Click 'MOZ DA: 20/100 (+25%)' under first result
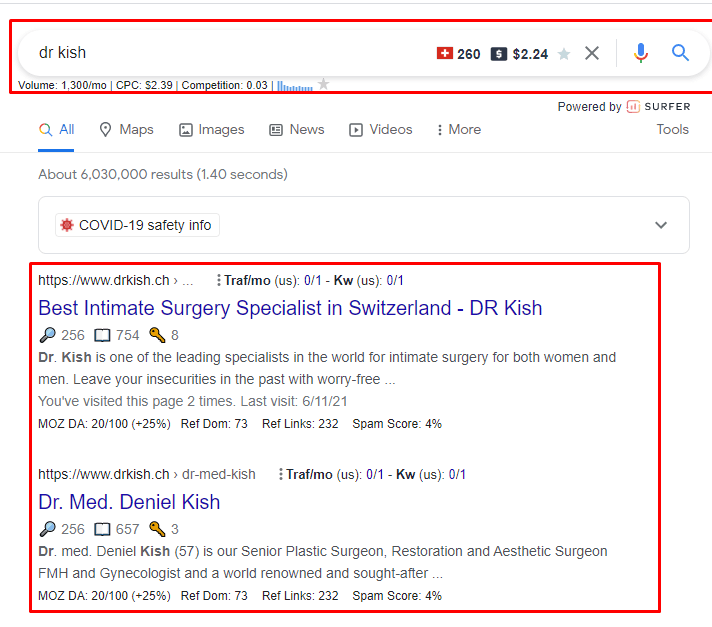Image resolution: width=712 pixels, height=627 pixels. (x=104, y=424)
